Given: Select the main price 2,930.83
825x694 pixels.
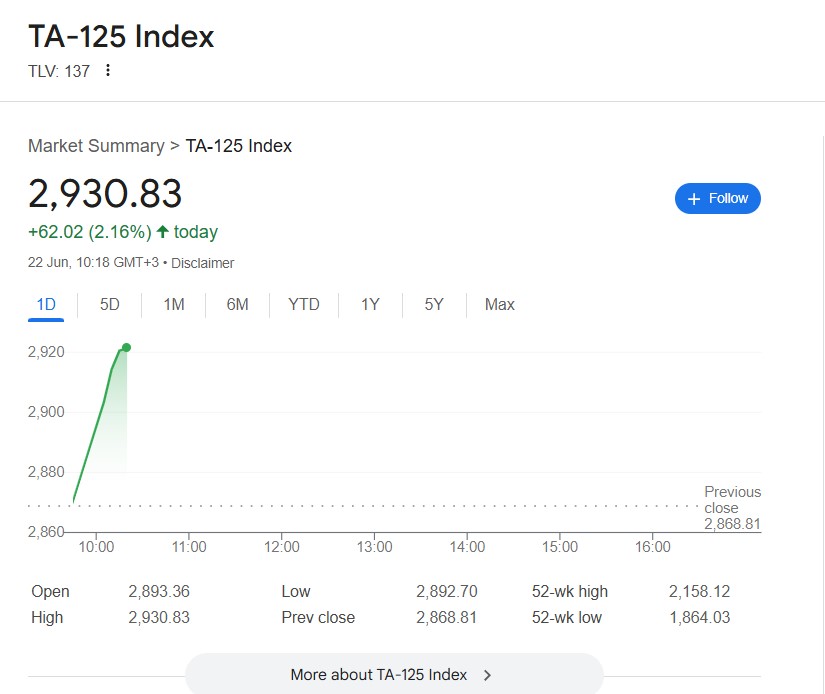Looking at the screenshot, I should click(105, 194).
